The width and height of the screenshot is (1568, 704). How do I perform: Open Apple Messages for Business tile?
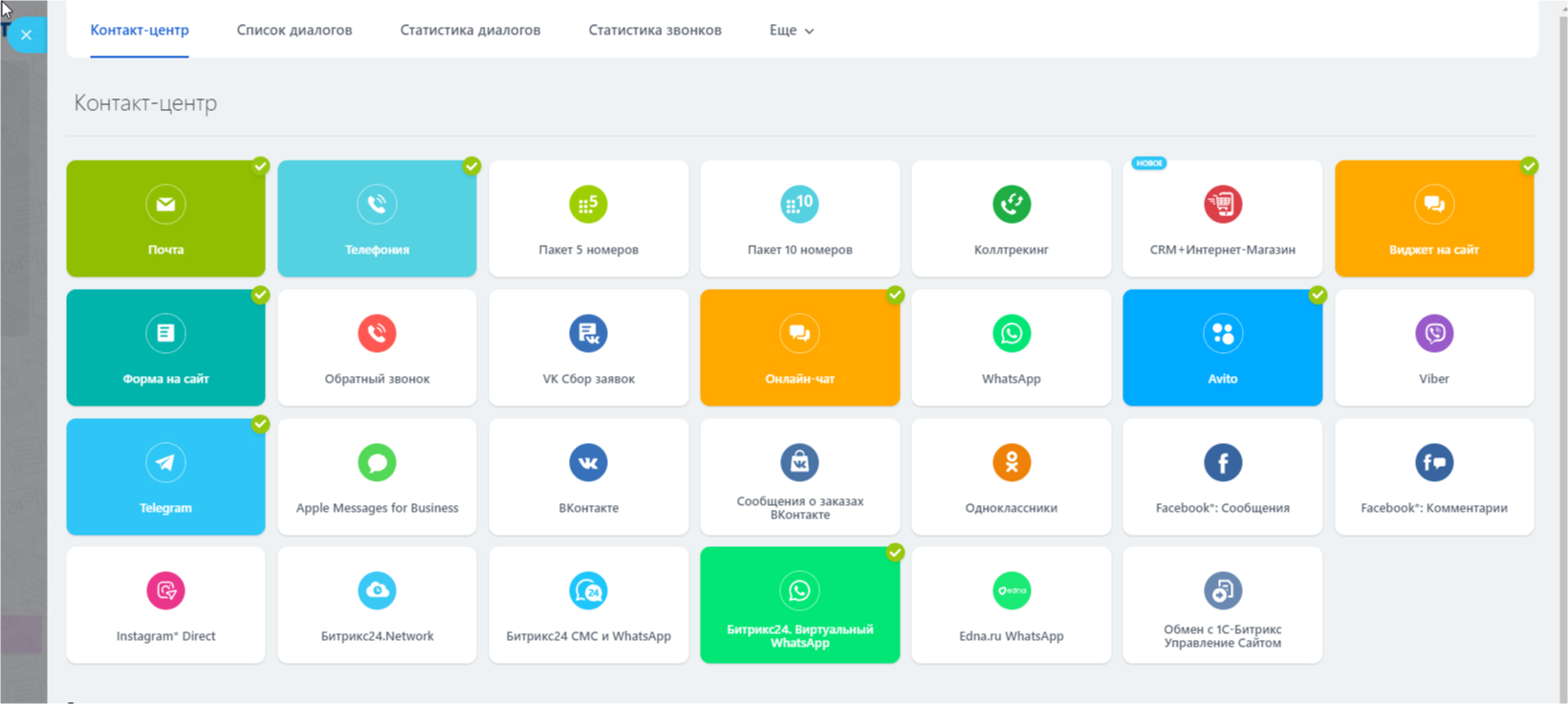[x=377, y=476]
